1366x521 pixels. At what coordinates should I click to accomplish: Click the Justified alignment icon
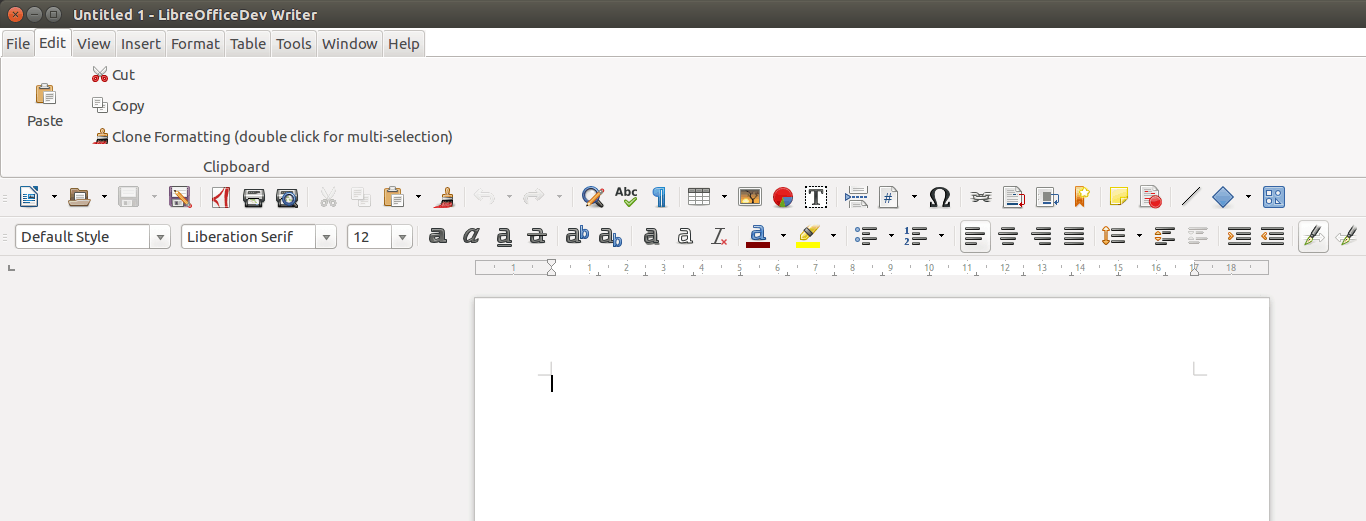(x=1074, y=237)
